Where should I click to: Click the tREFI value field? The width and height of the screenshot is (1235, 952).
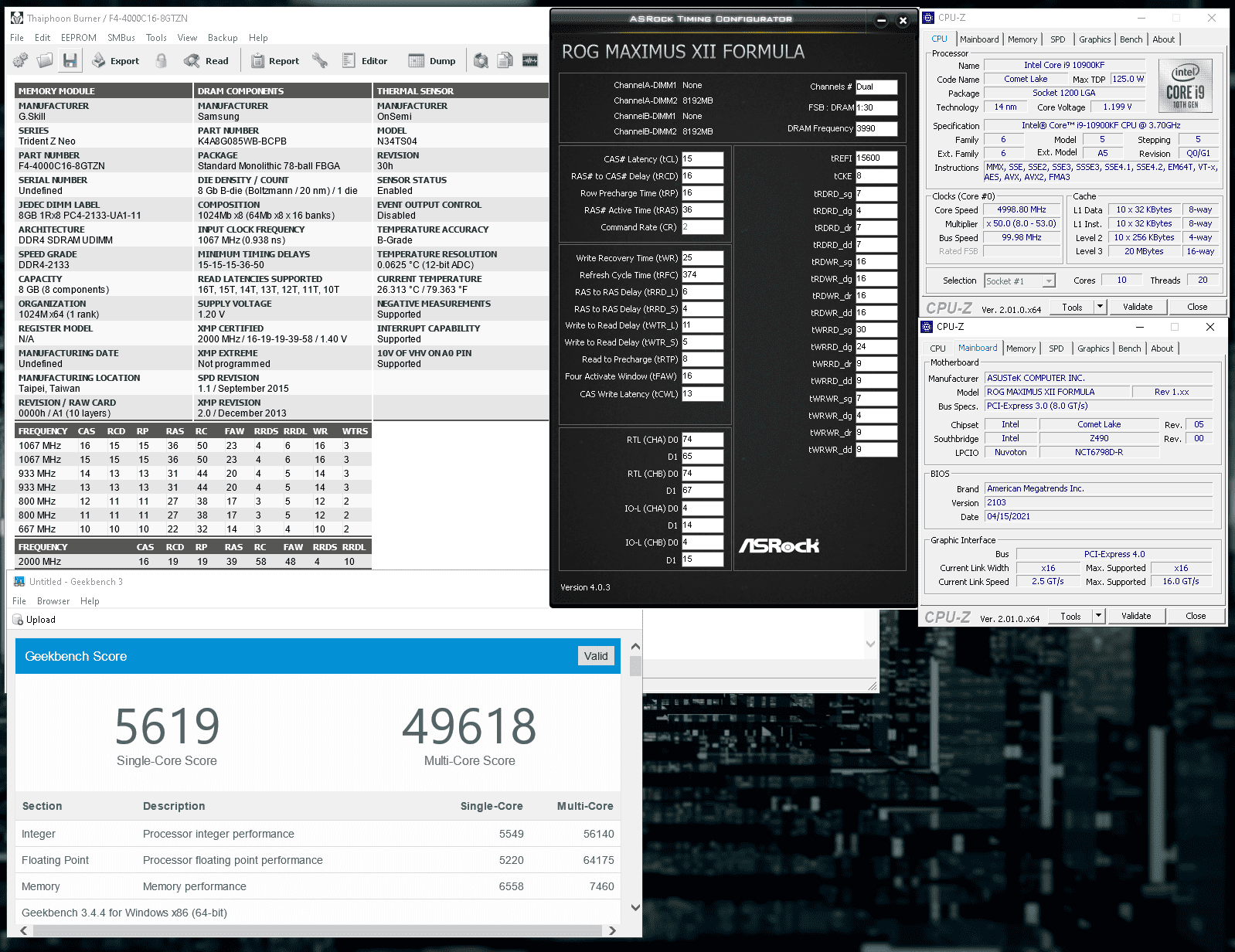pos(876,158)
